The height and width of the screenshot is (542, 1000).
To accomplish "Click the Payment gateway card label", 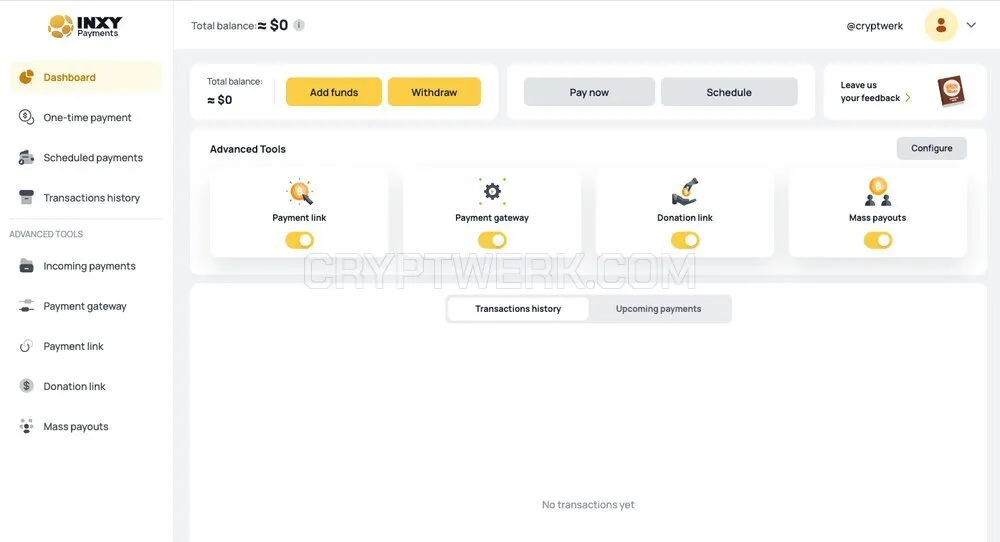I will click(492, 217).
